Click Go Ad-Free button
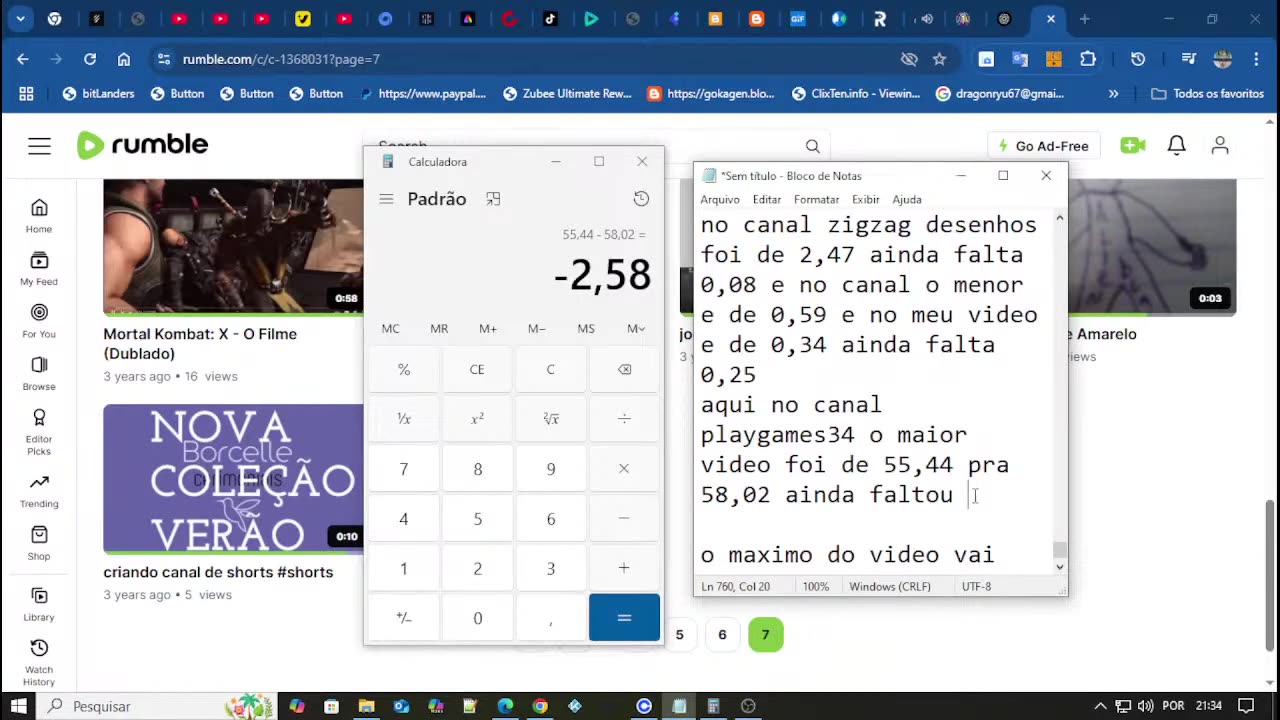The image size is (1280, 720). (1042, 146)
